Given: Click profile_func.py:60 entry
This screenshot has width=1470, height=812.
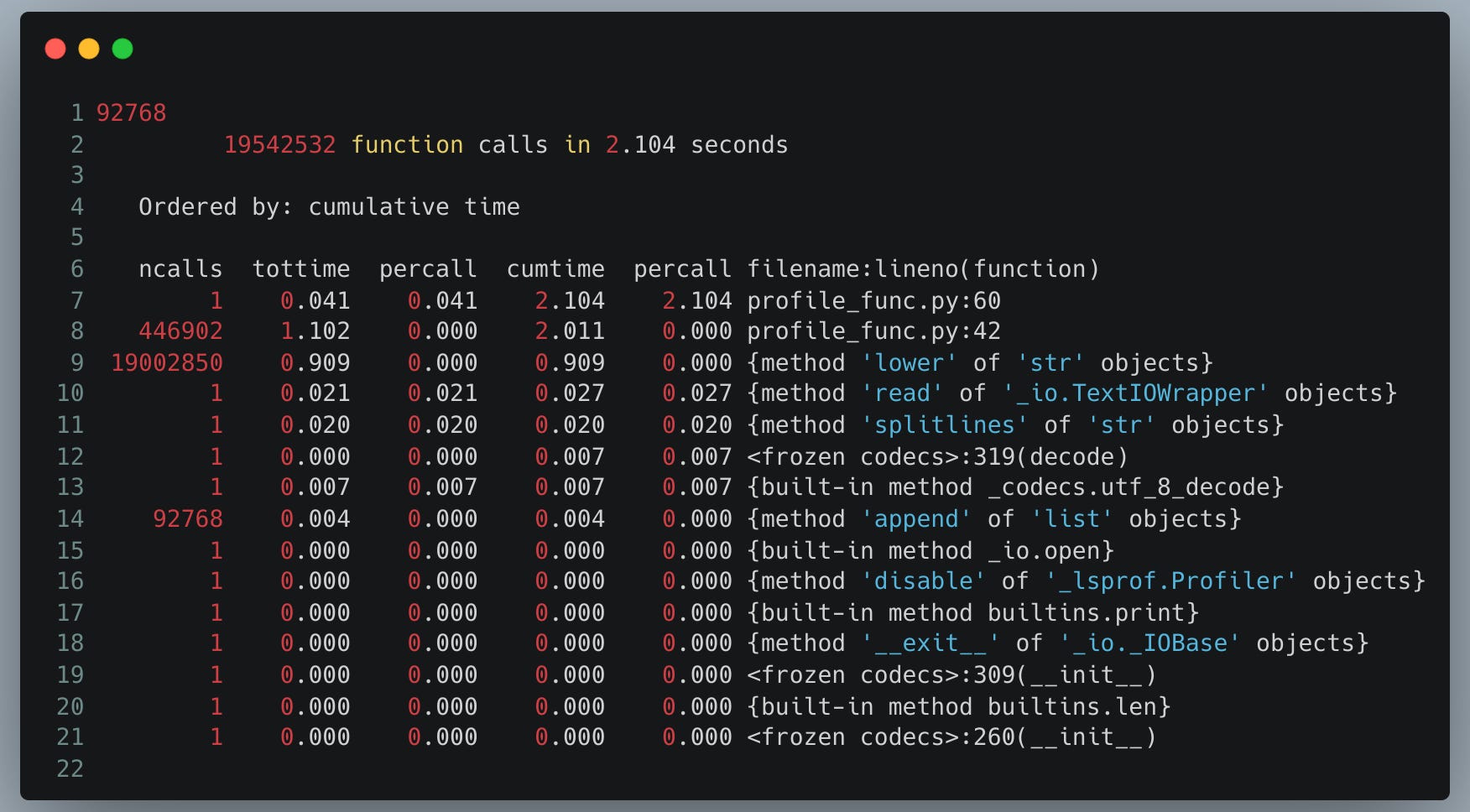Looking at the screenshot, I should pyautogui.click(x=873, y=300).
